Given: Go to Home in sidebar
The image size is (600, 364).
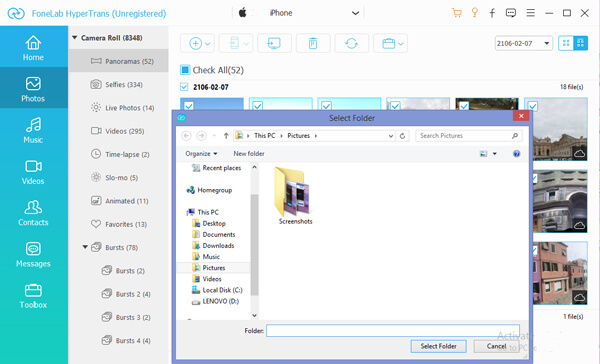Looking at the screenshot, I should [33, 48].
